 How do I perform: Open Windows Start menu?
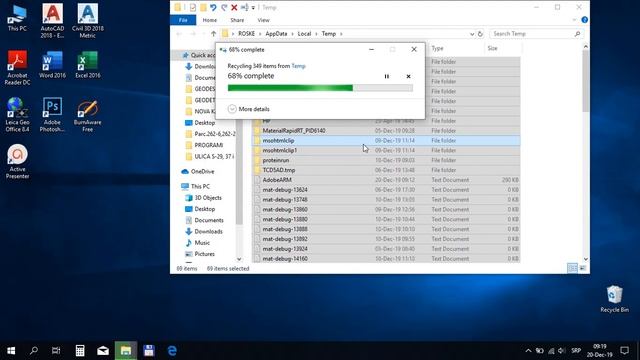click(11, 351)
